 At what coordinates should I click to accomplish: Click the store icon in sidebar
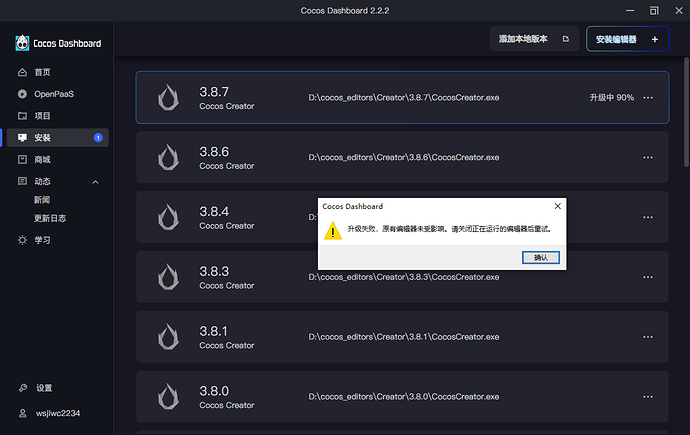(x=22, y=159)
